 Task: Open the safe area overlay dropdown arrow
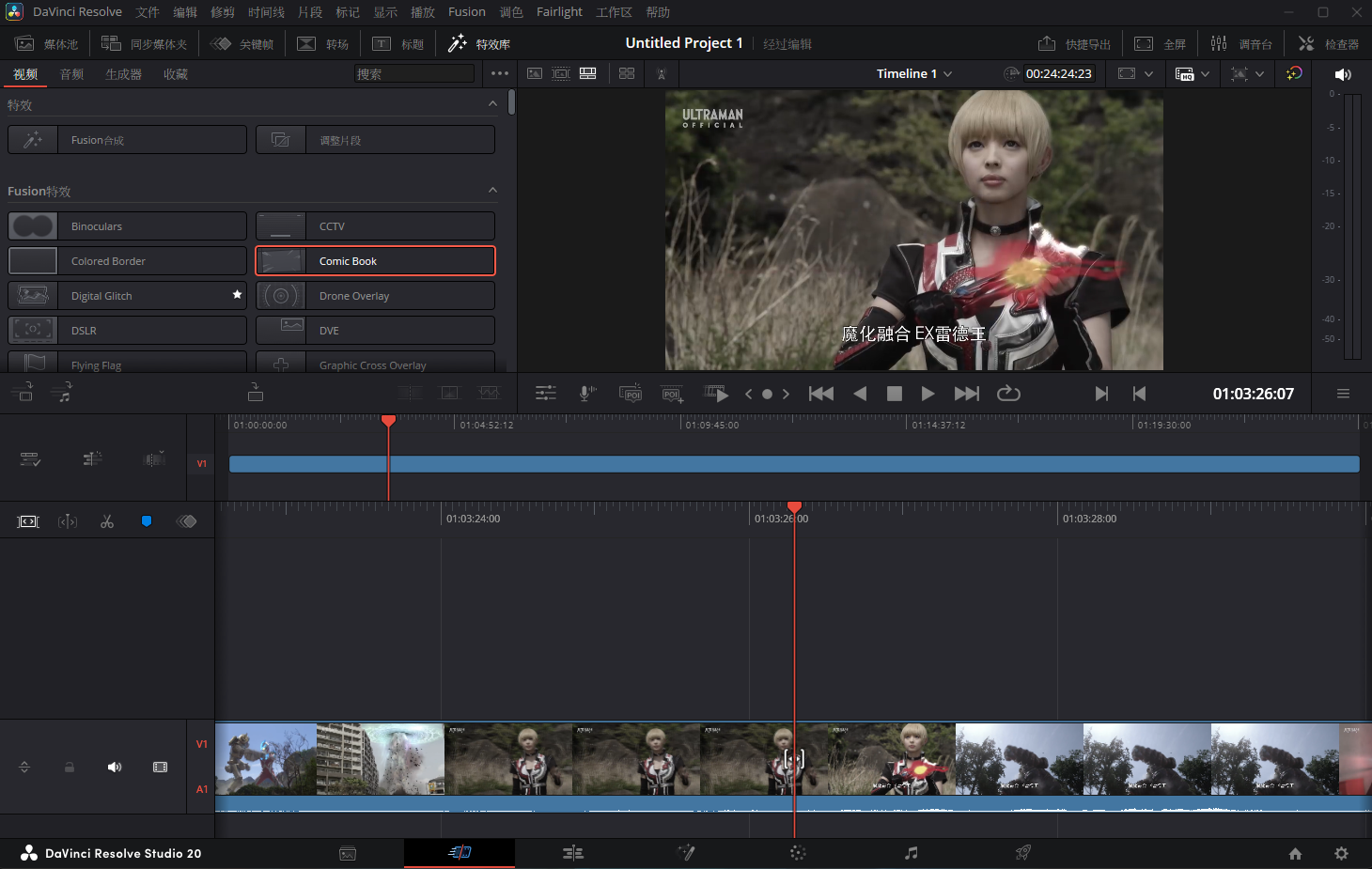[1148, 73]
